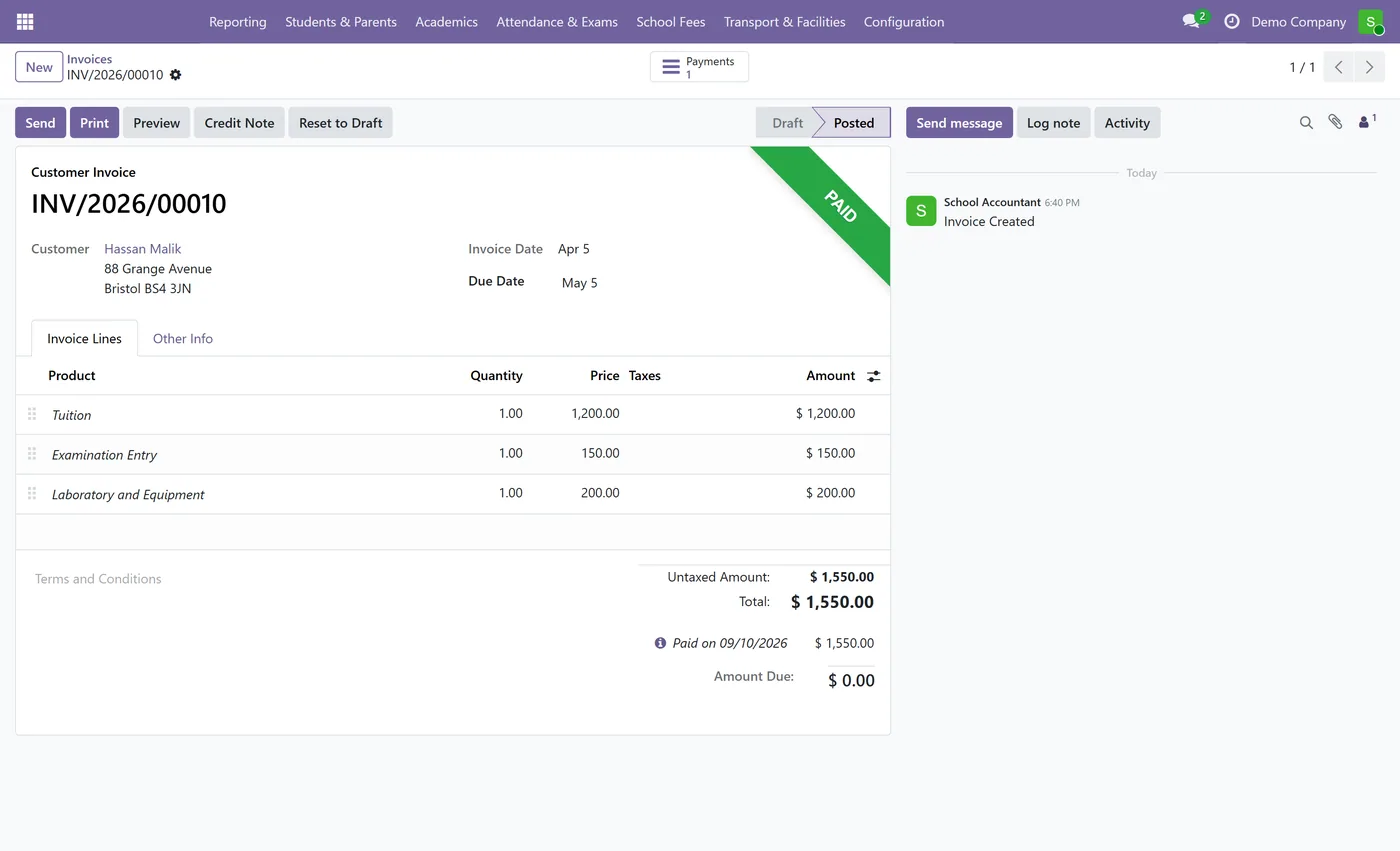This screenshot has width=1400, height=851.
Task: Click the Log note button
Action: pyautogui.click(x=1053, y=123)
